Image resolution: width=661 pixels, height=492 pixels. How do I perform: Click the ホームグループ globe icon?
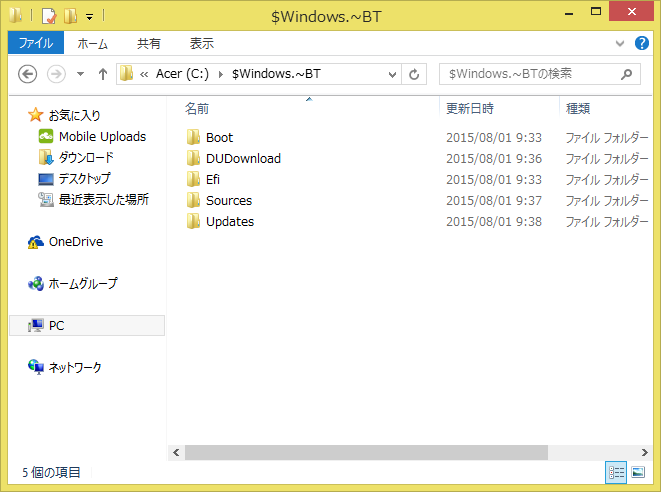35,283
